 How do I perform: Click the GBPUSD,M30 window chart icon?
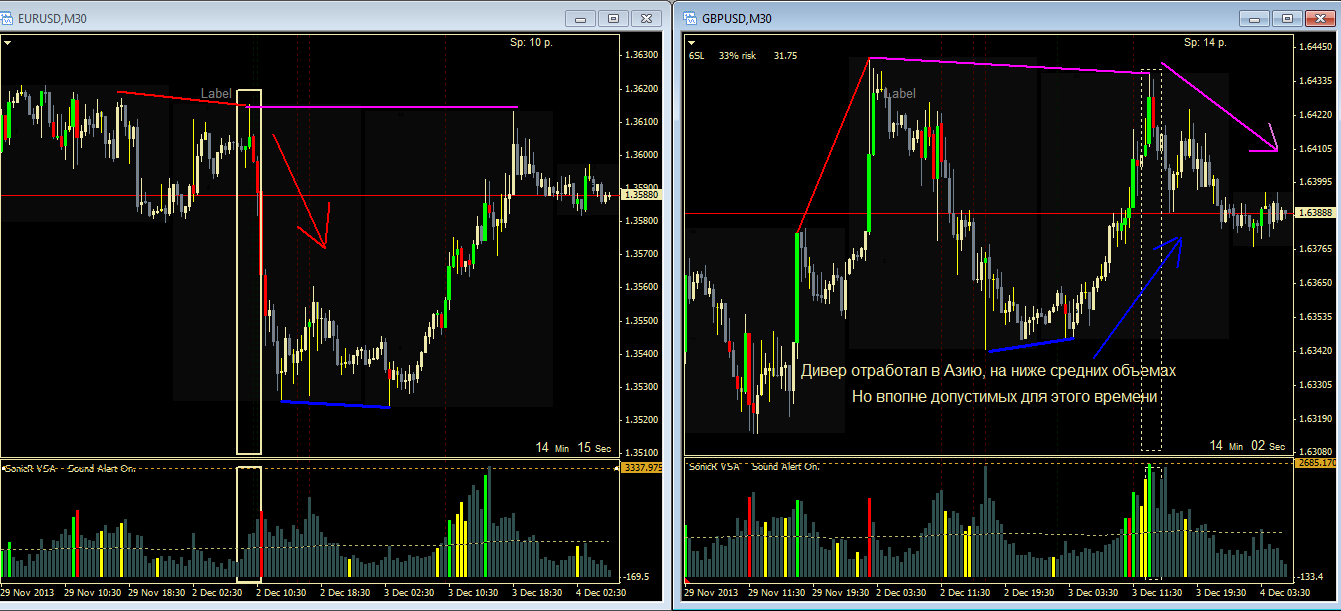(x=691, y=18)
